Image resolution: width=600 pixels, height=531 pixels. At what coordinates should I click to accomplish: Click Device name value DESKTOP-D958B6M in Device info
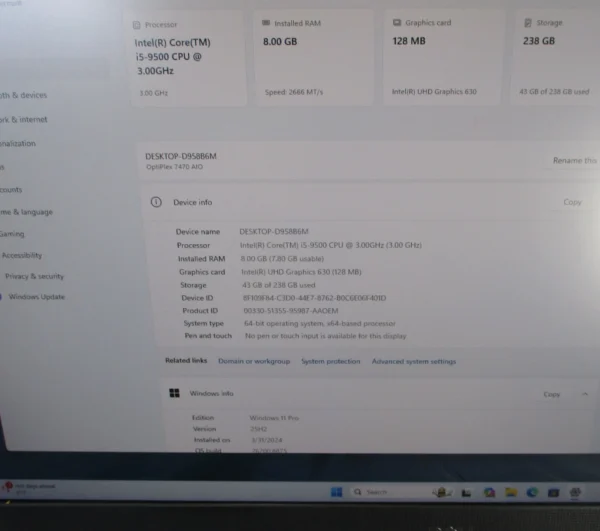coord(274,231)
